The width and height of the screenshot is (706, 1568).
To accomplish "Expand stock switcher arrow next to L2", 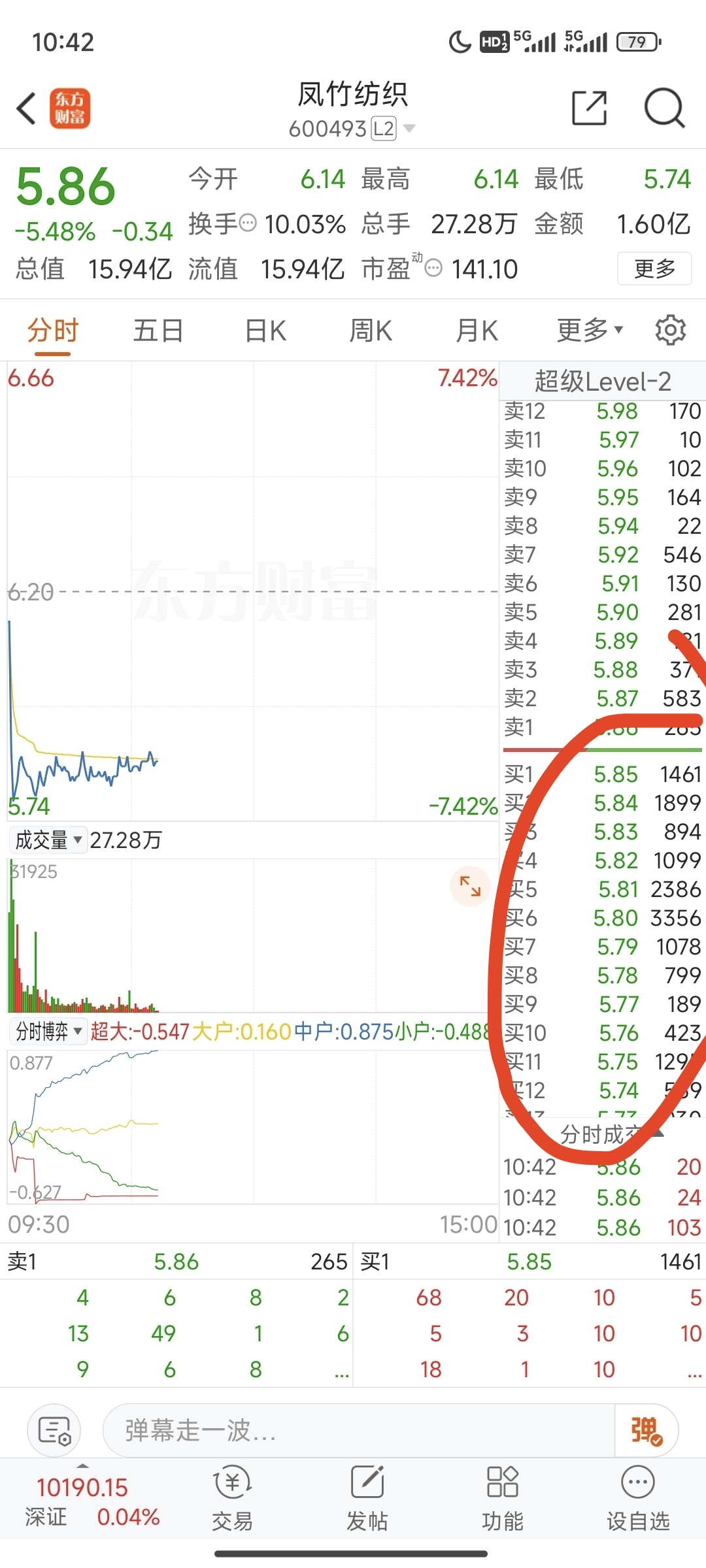I will pos(409,128).
